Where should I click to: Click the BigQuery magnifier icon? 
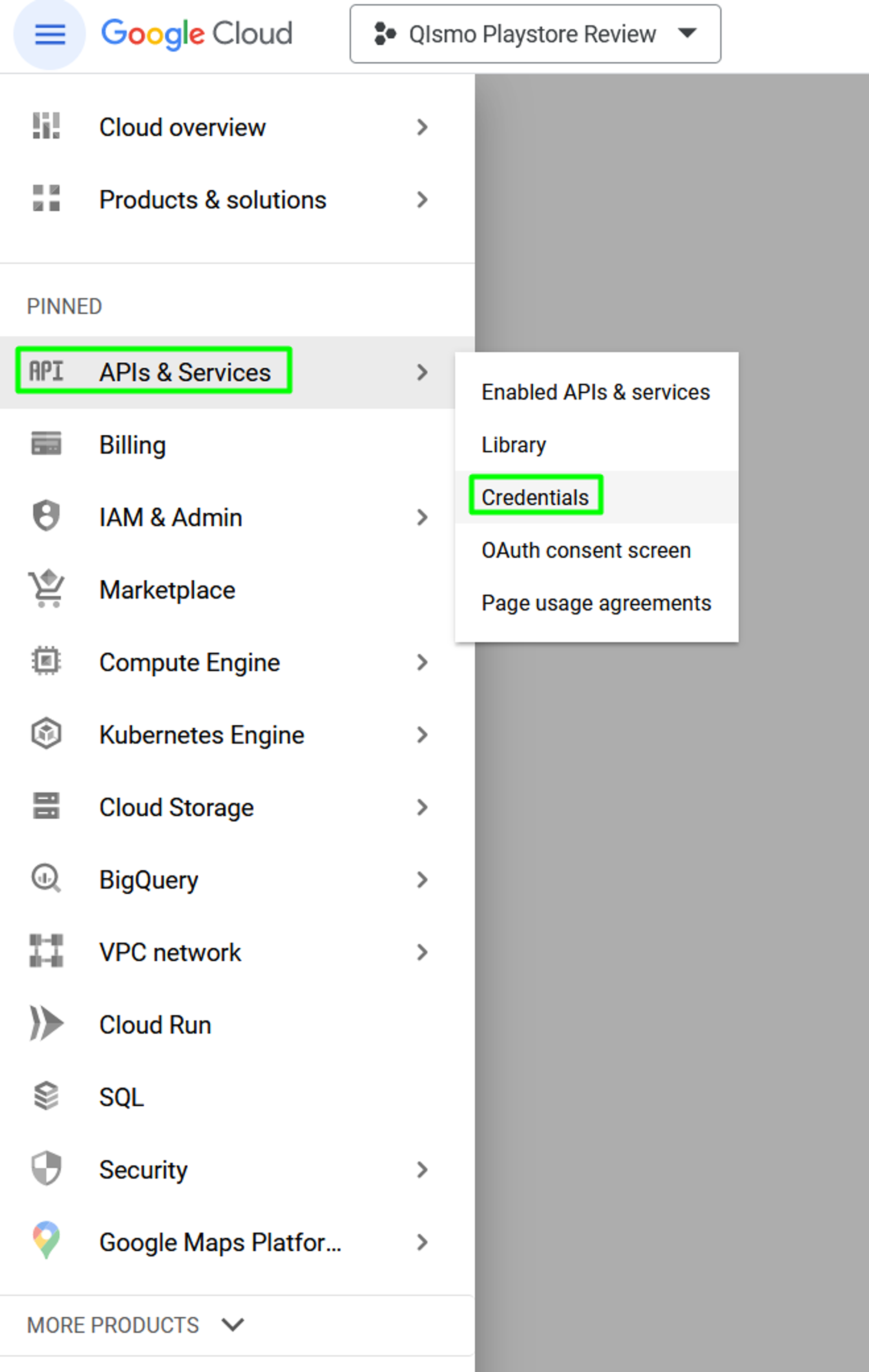[46, 879]
